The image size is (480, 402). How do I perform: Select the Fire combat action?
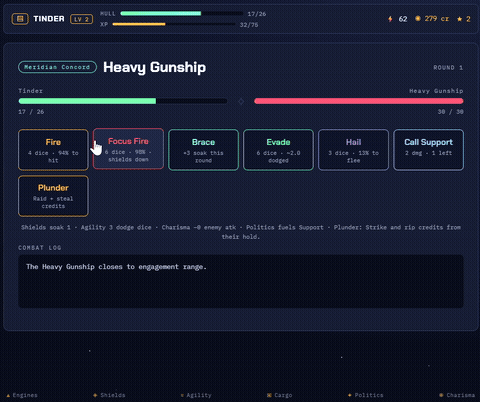(53, 150)
